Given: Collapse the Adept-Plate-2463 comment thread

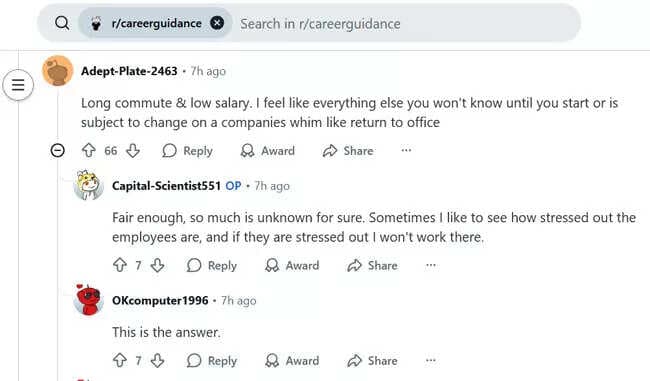Looking at the screenshot, I should 58,150.
